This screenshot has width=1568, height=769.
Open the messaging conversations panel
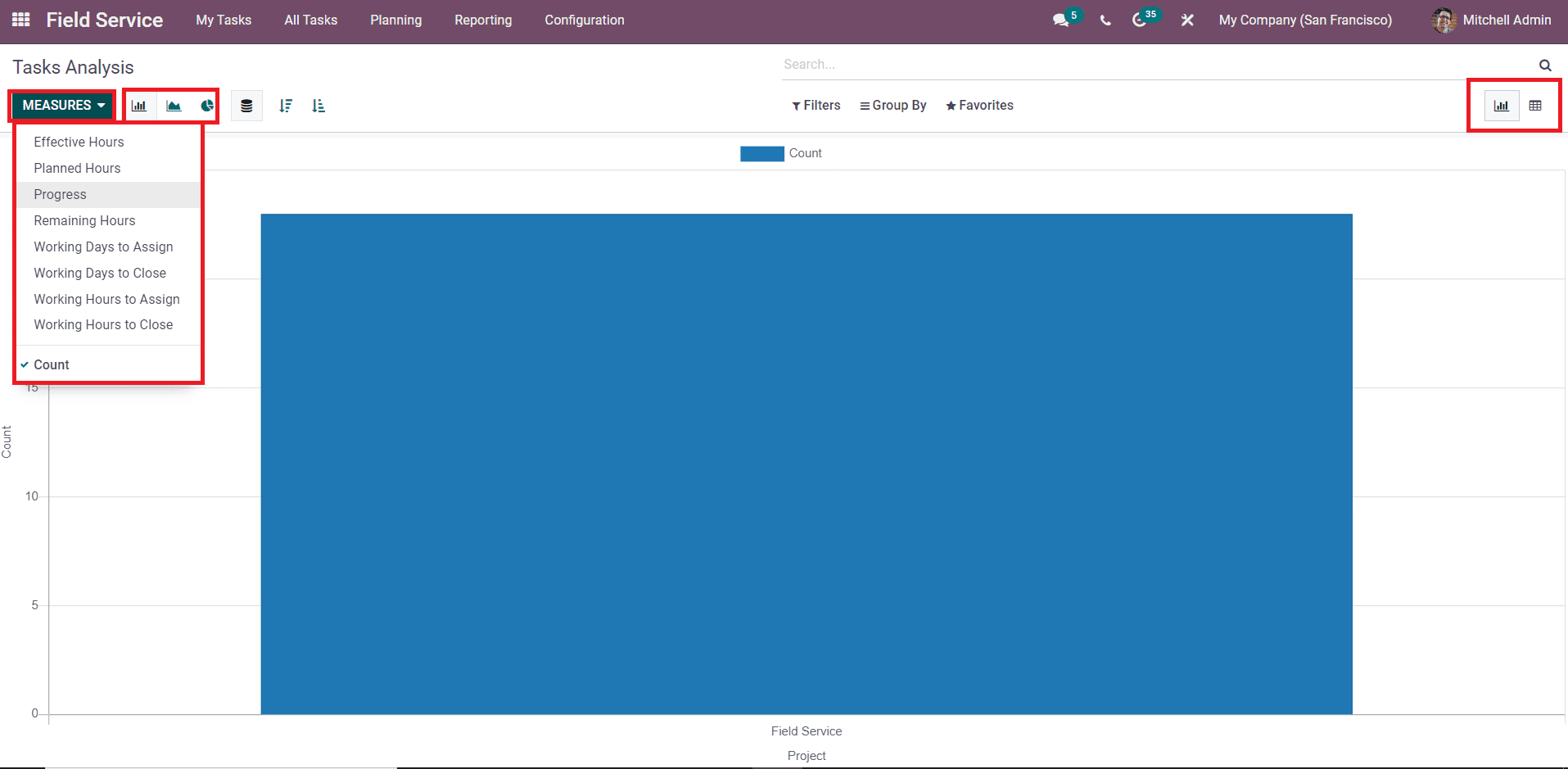click(1060, 20)
